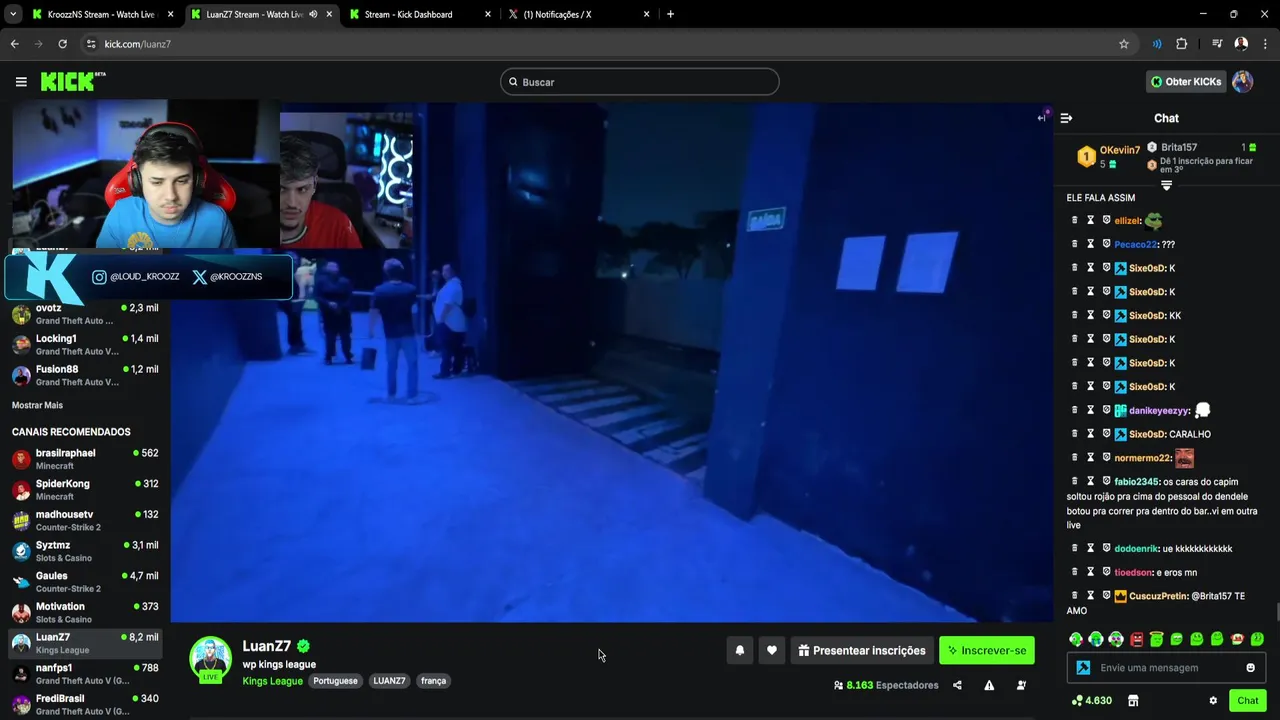This screenshot has height=720, width=1280.
Task: Open nanfps1 channel in sidebar
Action: pyautogui.click(x=85, y=673)
